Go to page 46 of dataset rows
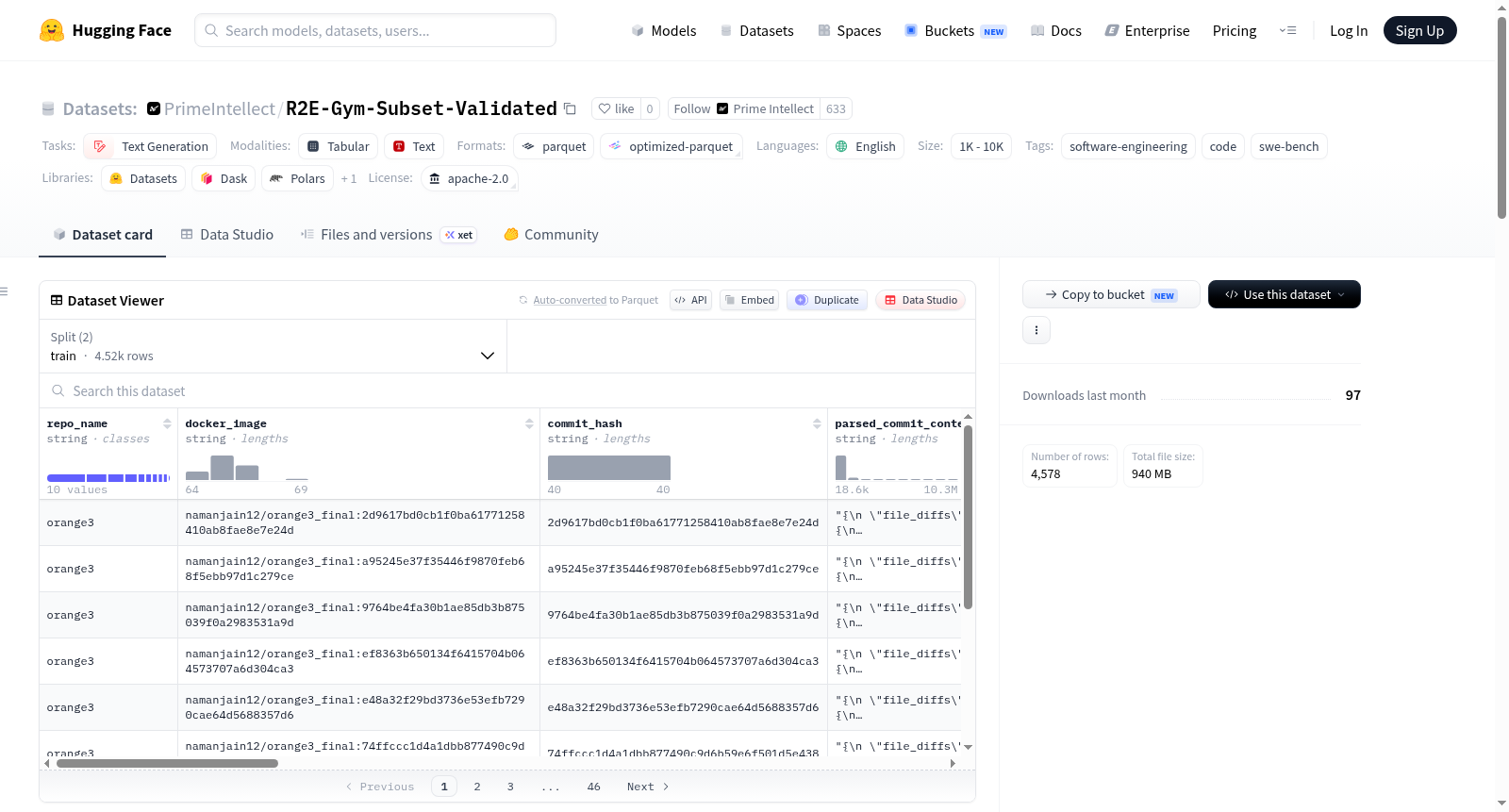 pyautogui.click(x=593, y=787)
